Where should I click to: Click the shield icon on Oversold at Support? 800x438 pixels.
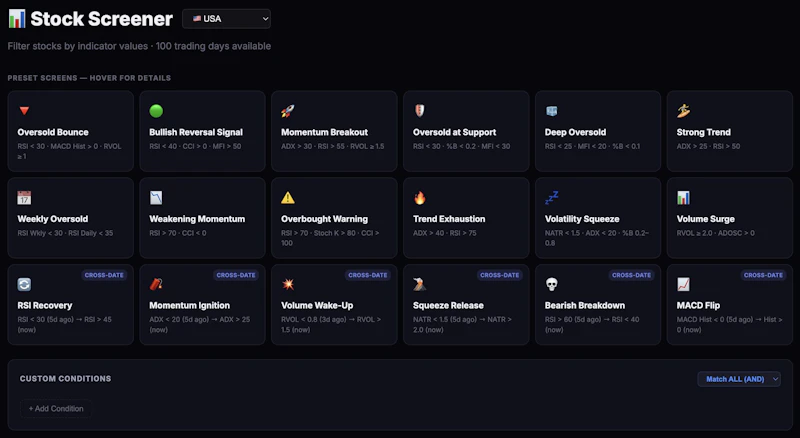pos(419,111)
